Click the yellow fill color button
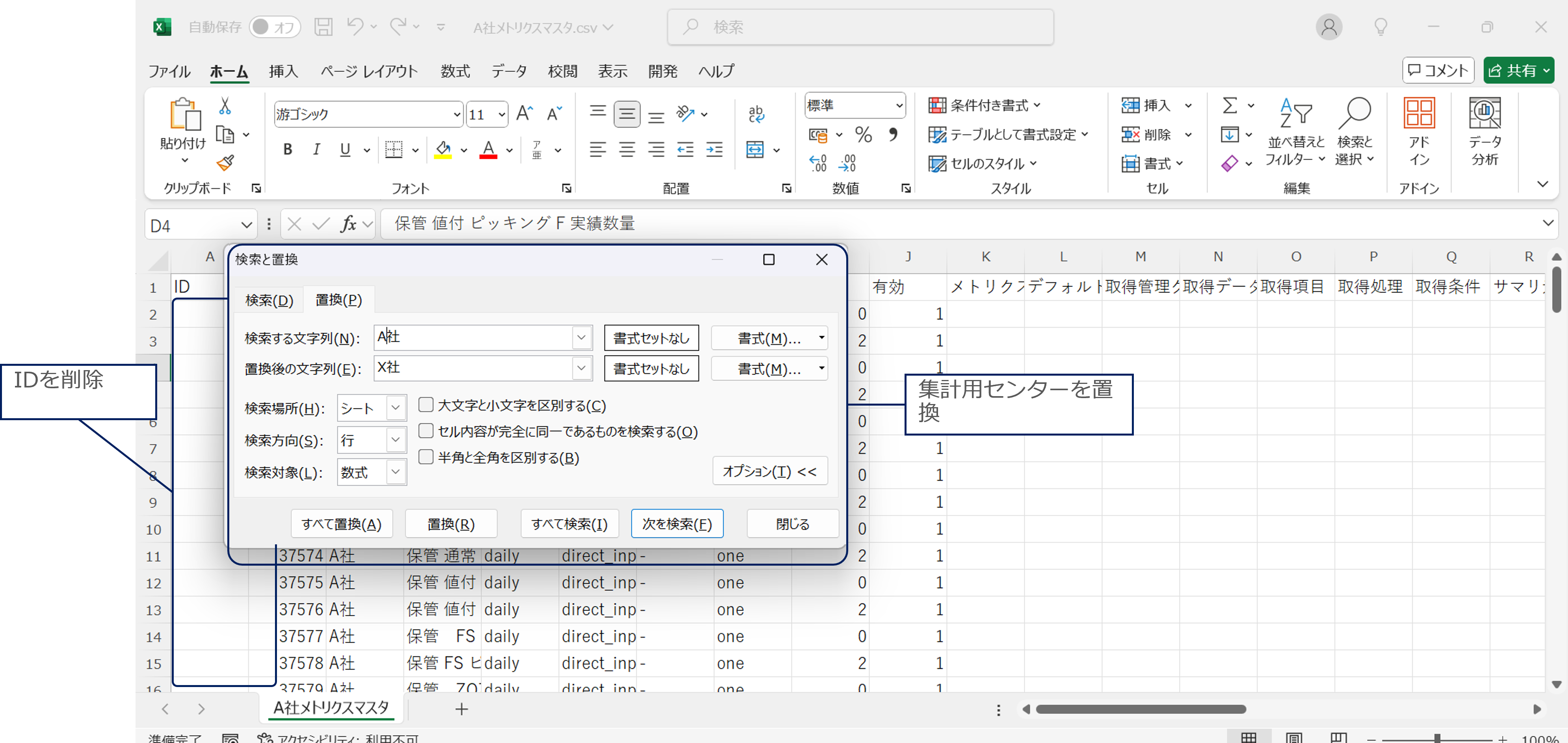The height and width of the screenshot is (743, 1568). tap(443, 149)
